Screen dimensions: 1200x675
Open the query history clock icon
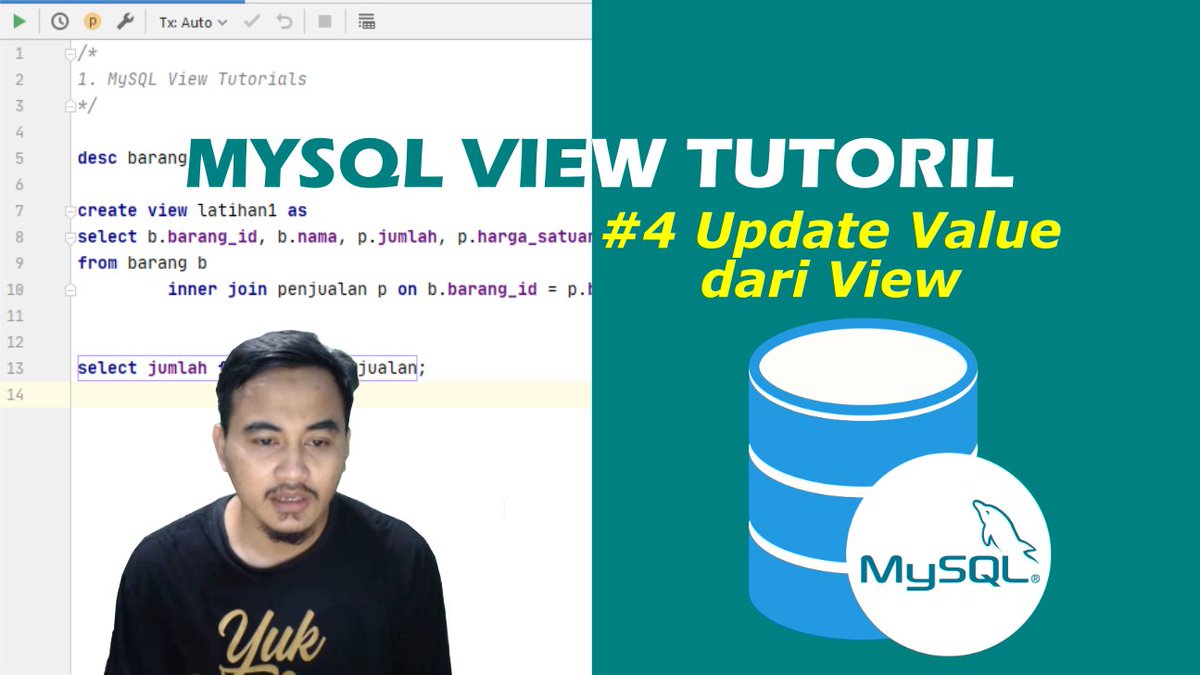(x=60, y=21)
